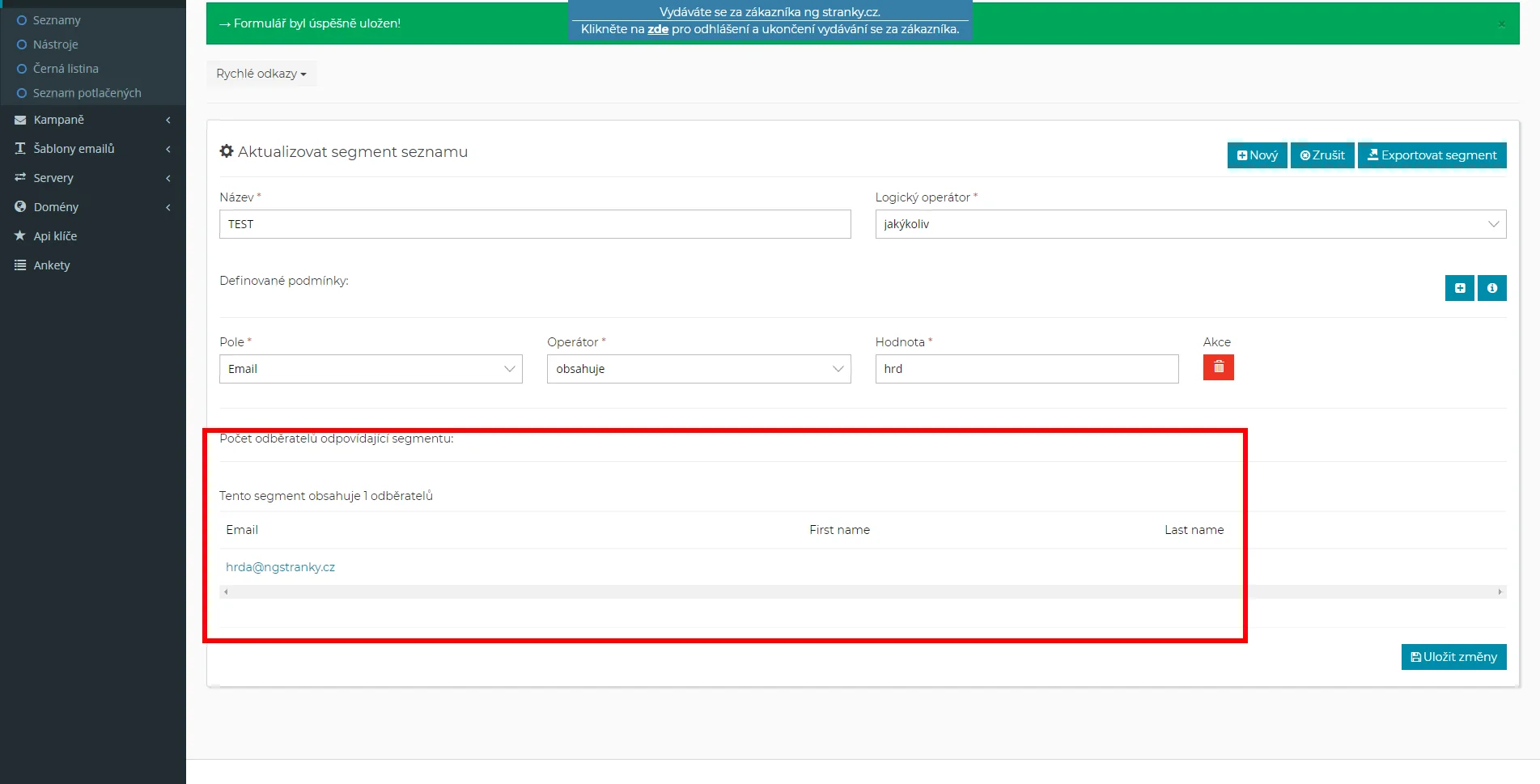Select Černá listina in sidebar
The height and width of the screenshot is (784, 1540).
(x=66, y=69)
